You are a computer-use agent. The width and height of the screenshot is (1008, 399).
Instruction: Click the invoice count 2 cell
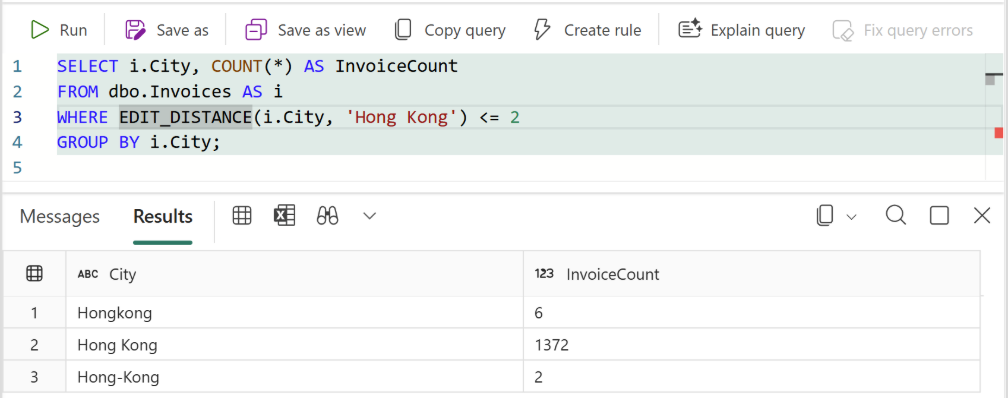tap(752, 377)
